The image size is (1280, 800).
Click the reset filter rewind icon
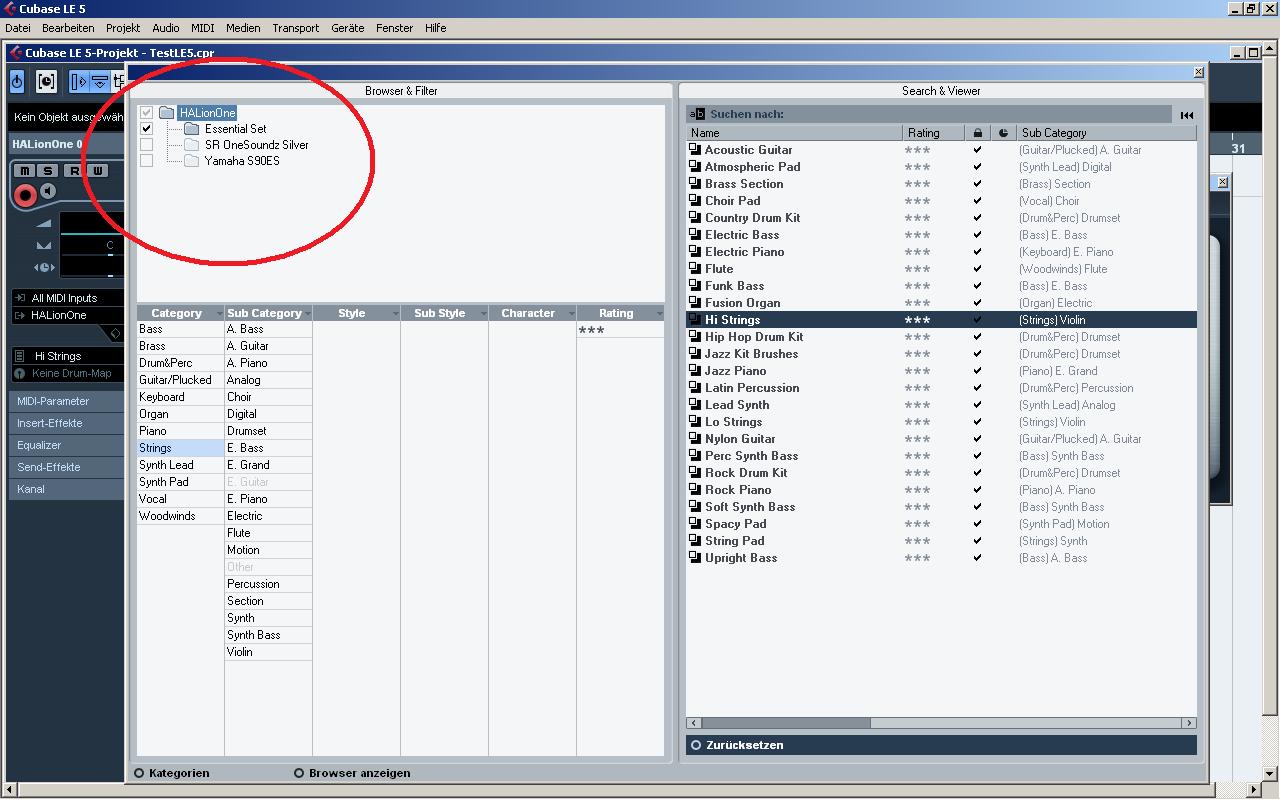(x=1186, y=115)
